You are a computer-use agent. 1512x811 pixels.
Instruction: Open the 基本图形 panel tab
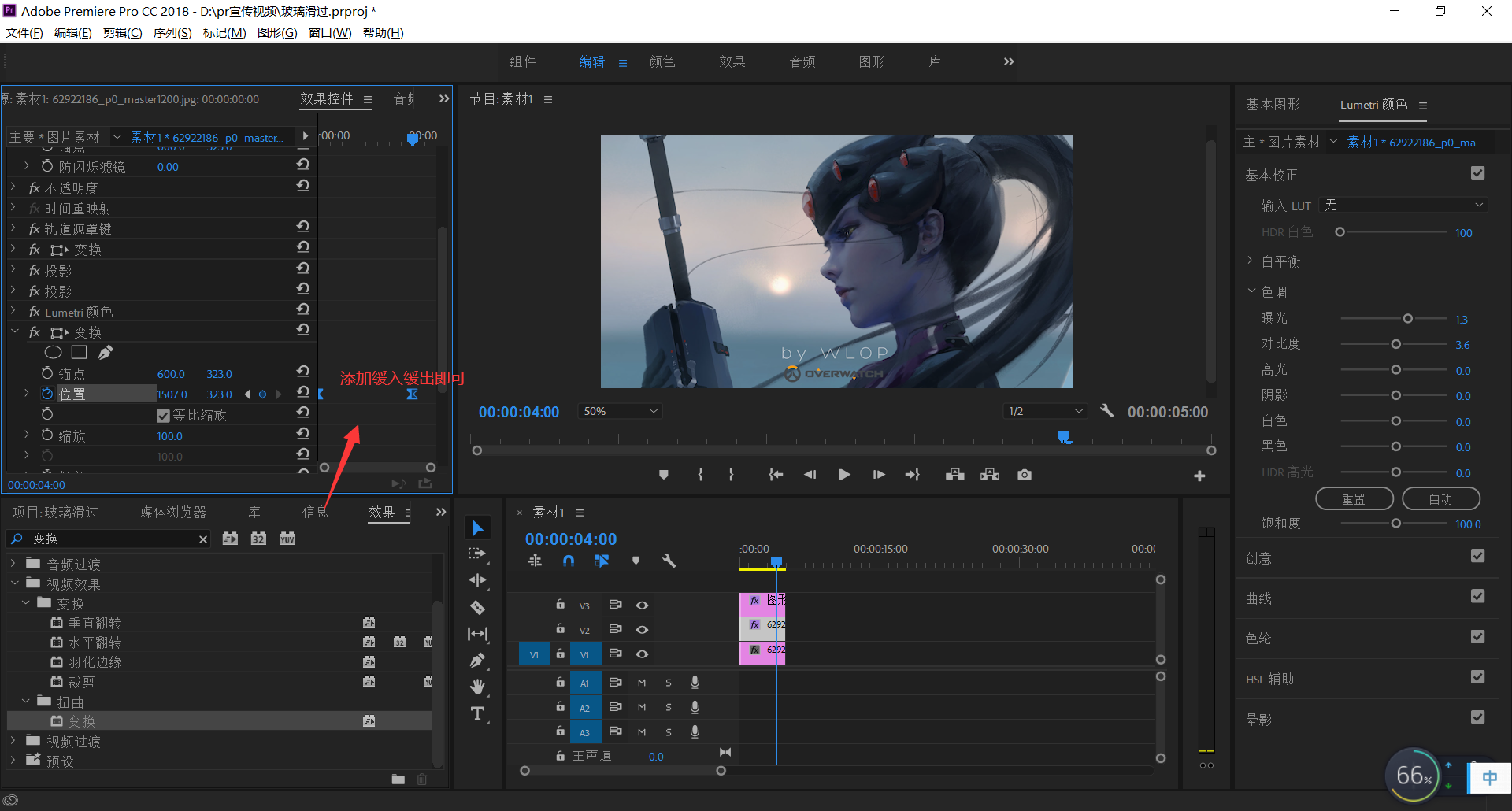pyautogui.click(x=1273, y=105)
